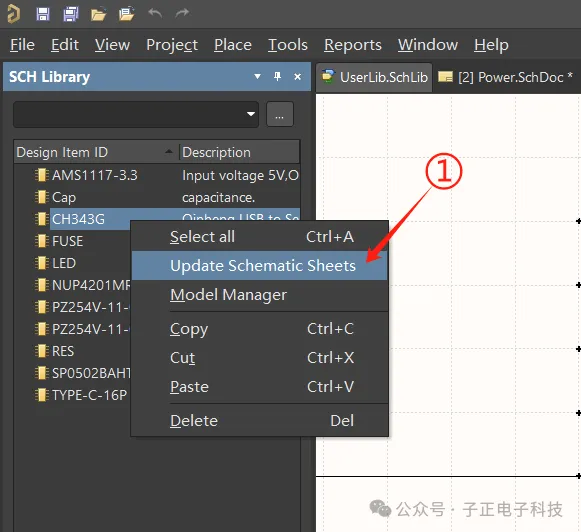581x532 pixels.
Task: Select the AMS1117-3.3 component
Action: point(94,175)
